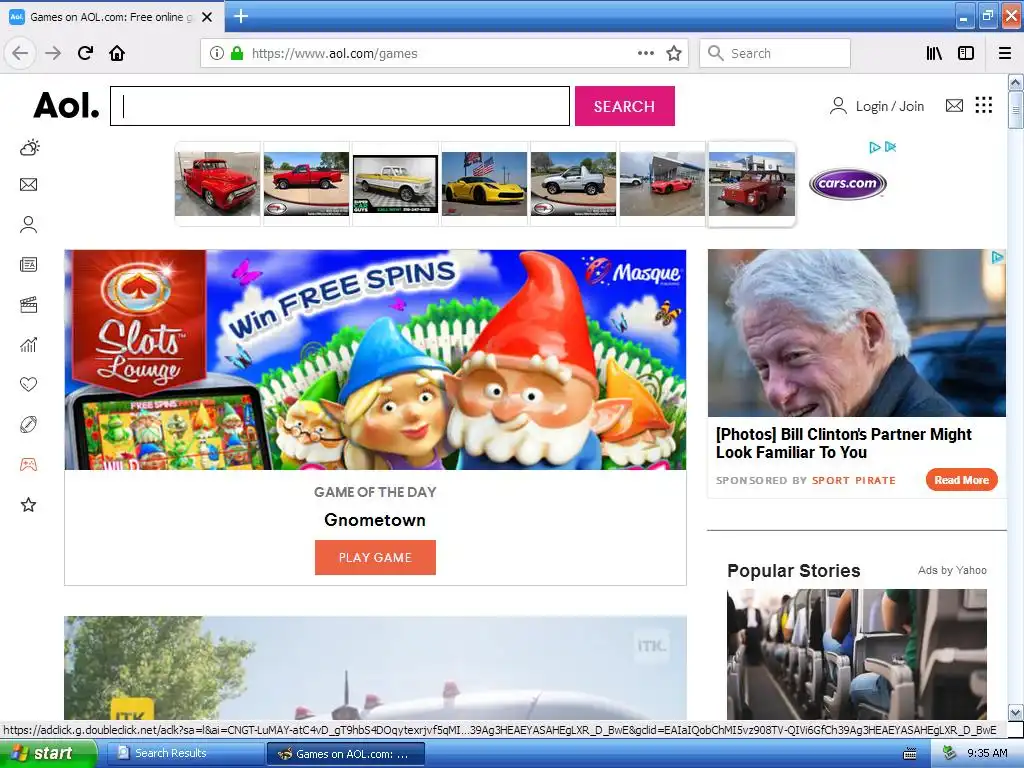Open the lifestyle heart icon in sidebar

point(29,385)
